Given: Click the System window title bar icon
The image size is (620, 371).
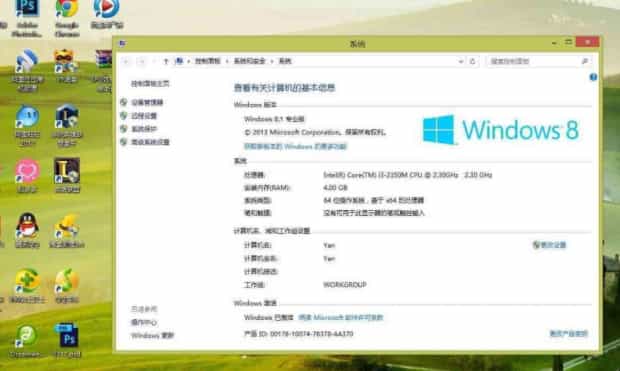Looking at the screenshot, I should pos(122,43).
